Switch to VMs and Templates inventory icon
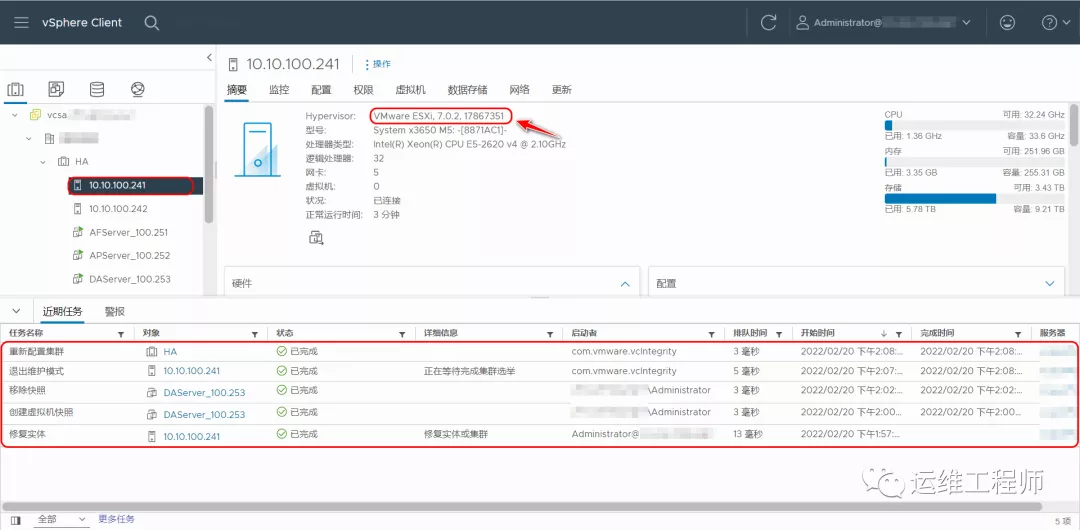The width and height of the screenshot is (1080, 530). click(56, 90)
